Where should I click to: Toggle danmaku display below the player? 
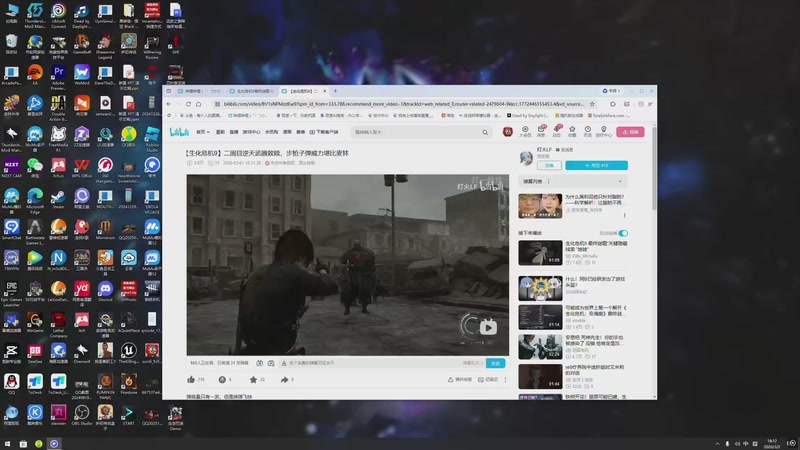(x=260, y=363)
